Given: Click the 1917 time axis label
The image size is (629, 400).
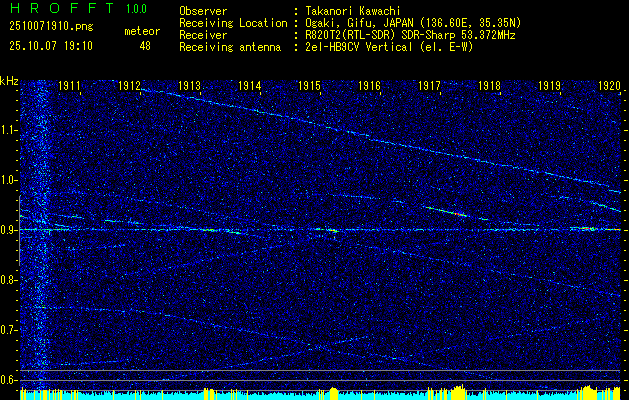Looking at the screenshot, I should [x=429, y=85].
